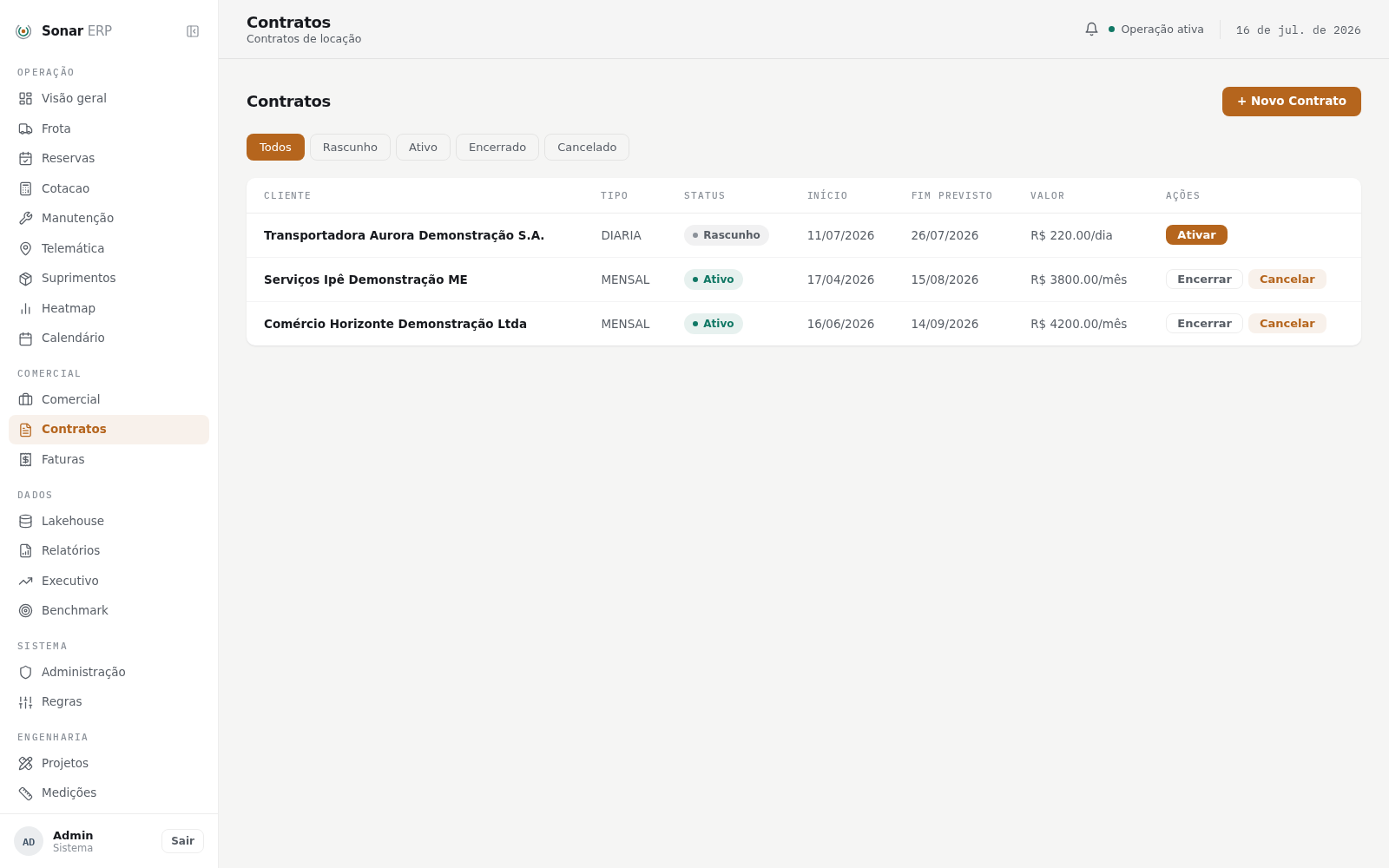The width and height of the screenshot is (1389, 868).
Task: Open the Lakehouse data page
Action: point(109,521)
